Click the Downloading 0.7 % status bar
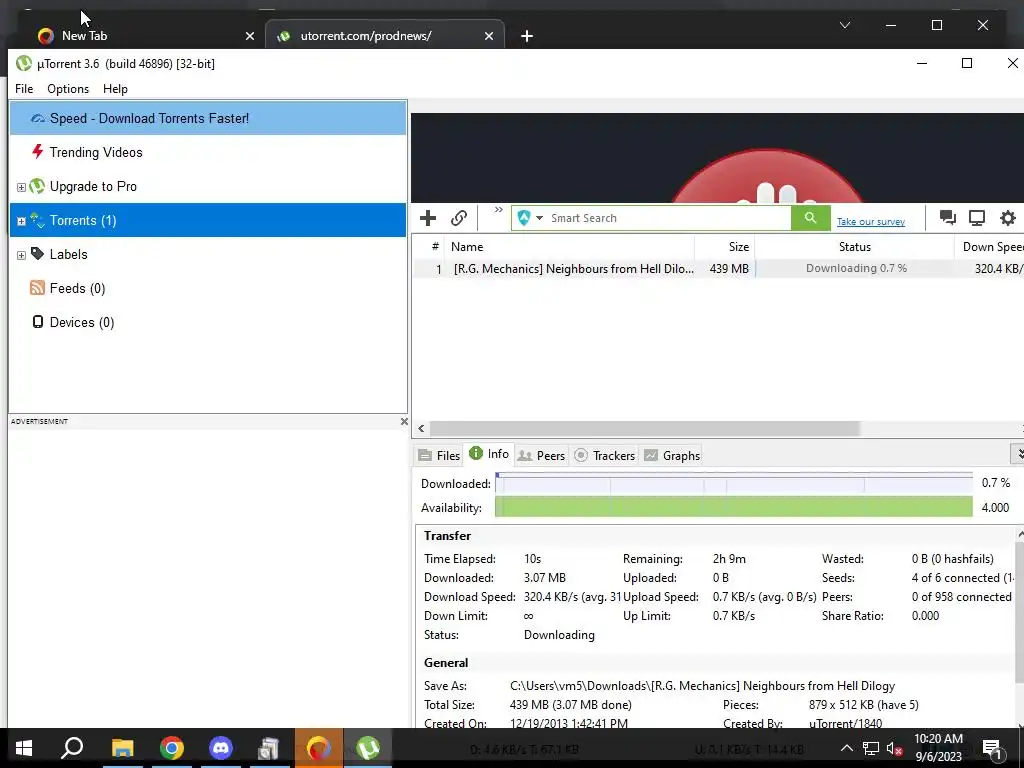This screenshot has width=1024, height=768. pyautogui.click(x=856, y=268)
